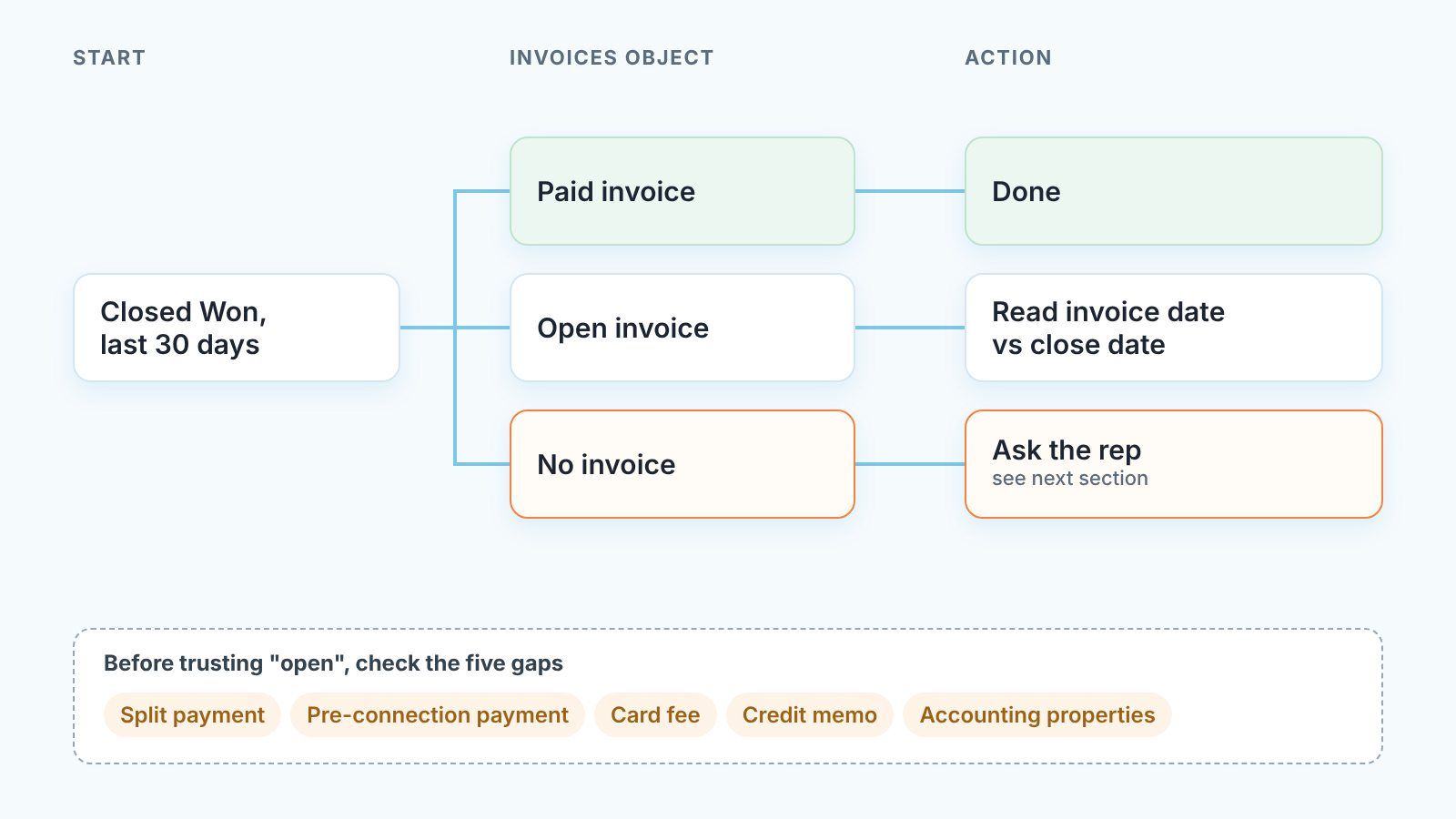Click the "Credit memo" chip
The image size is (1456, 819).
click(810, 715)
